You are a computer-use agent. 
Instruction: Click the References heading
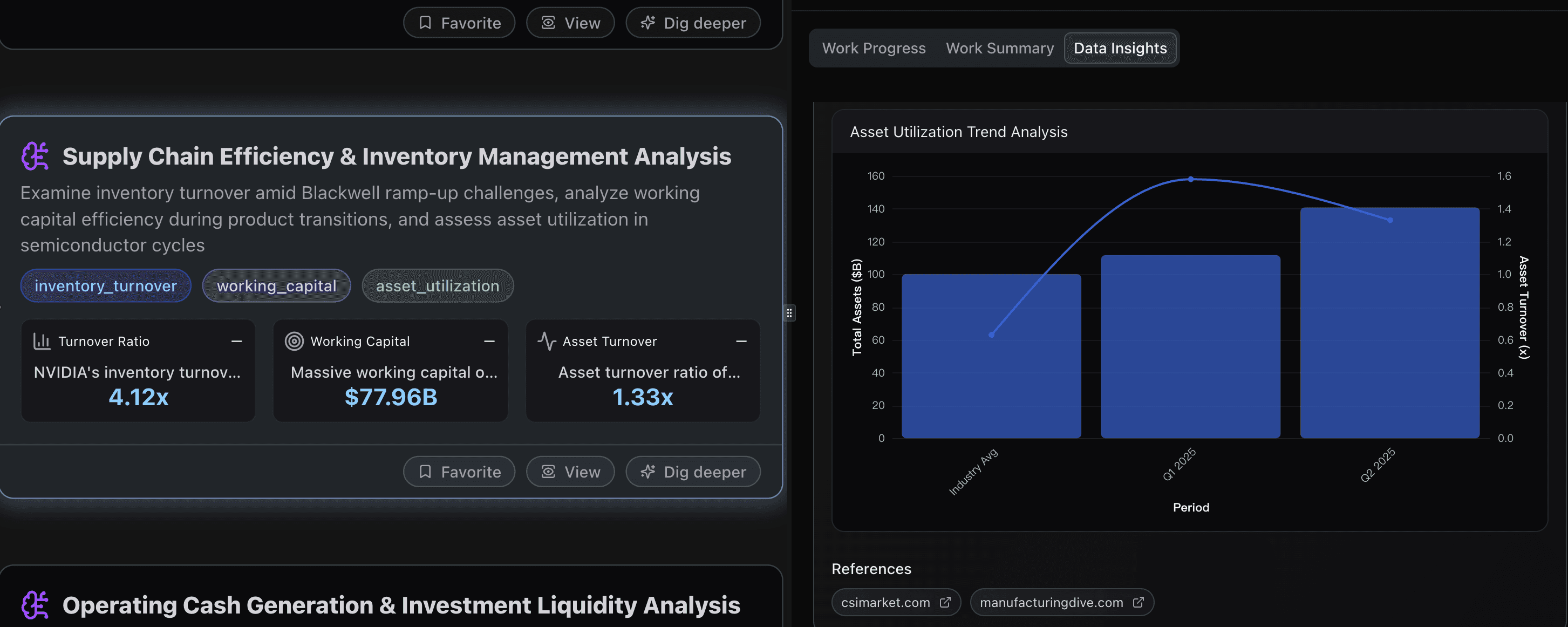871,569
